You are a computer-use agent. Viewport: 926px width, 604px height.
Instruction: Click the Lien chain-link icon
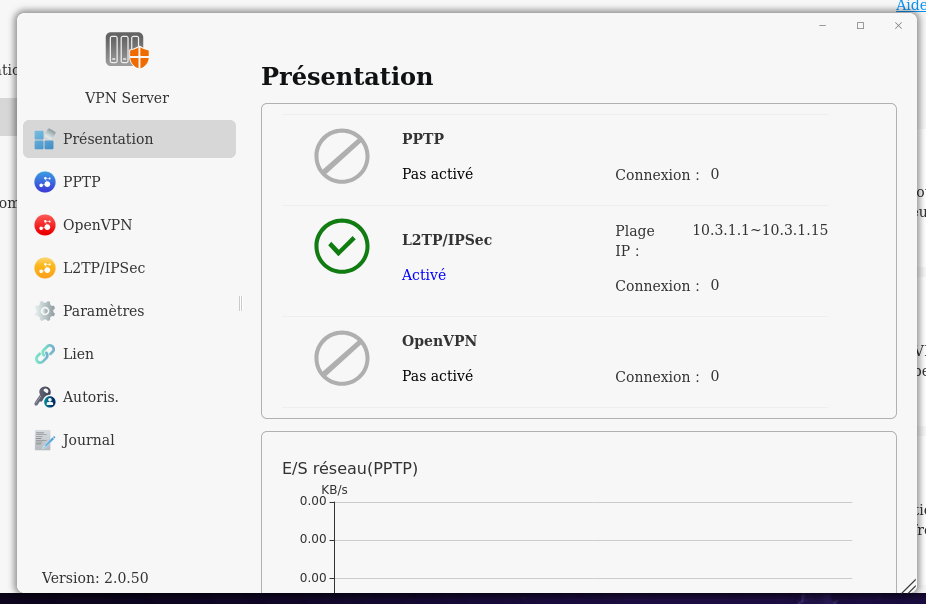click(x=45, y=354)
